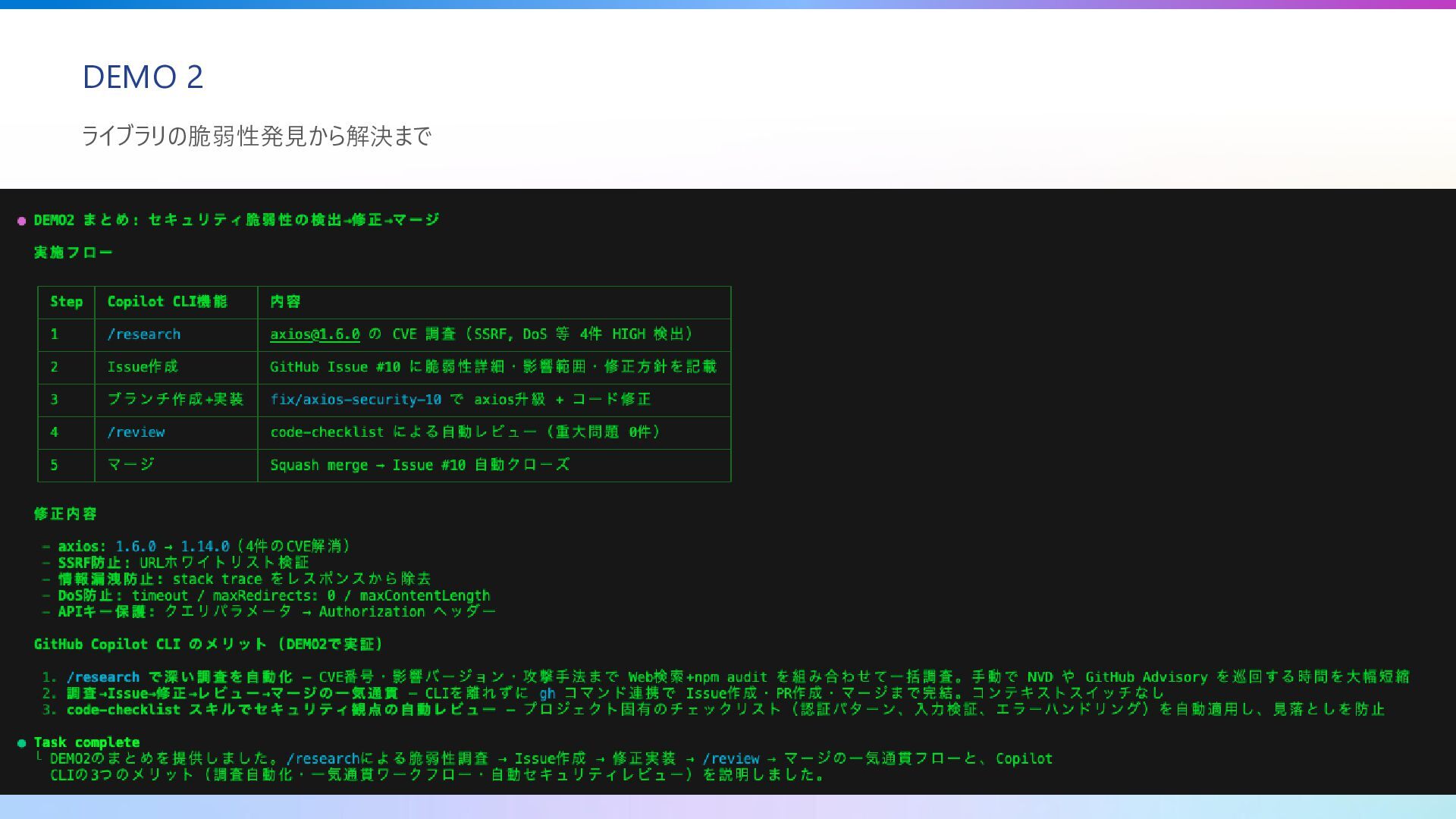Click the green bullet beside Task complete
The image size is (1456, 819).
point(22,743)
